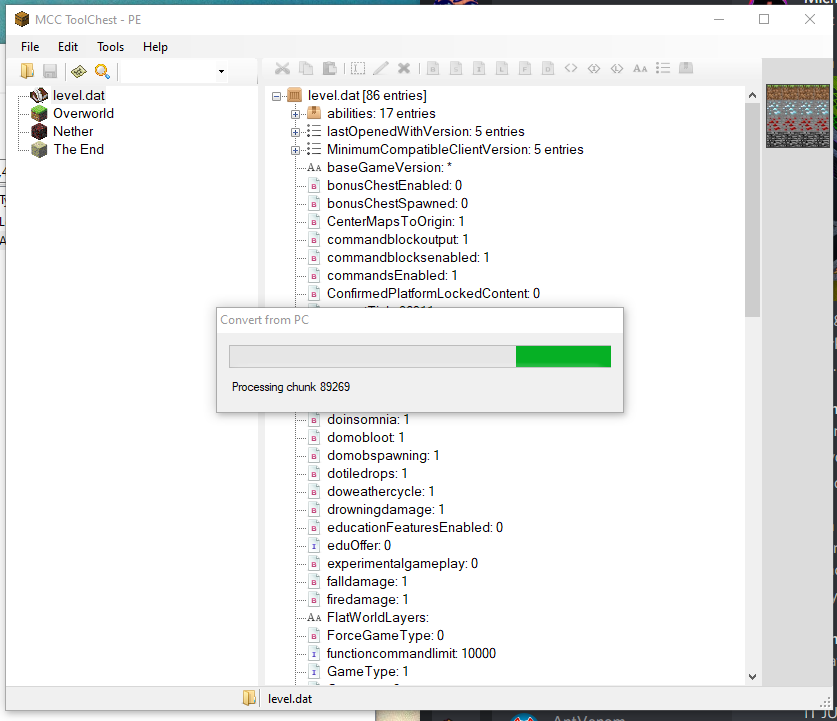Click the scroll up arrow of tree view
The height and width of the screenshot is (721, 837).
click(x=752, y=96)
